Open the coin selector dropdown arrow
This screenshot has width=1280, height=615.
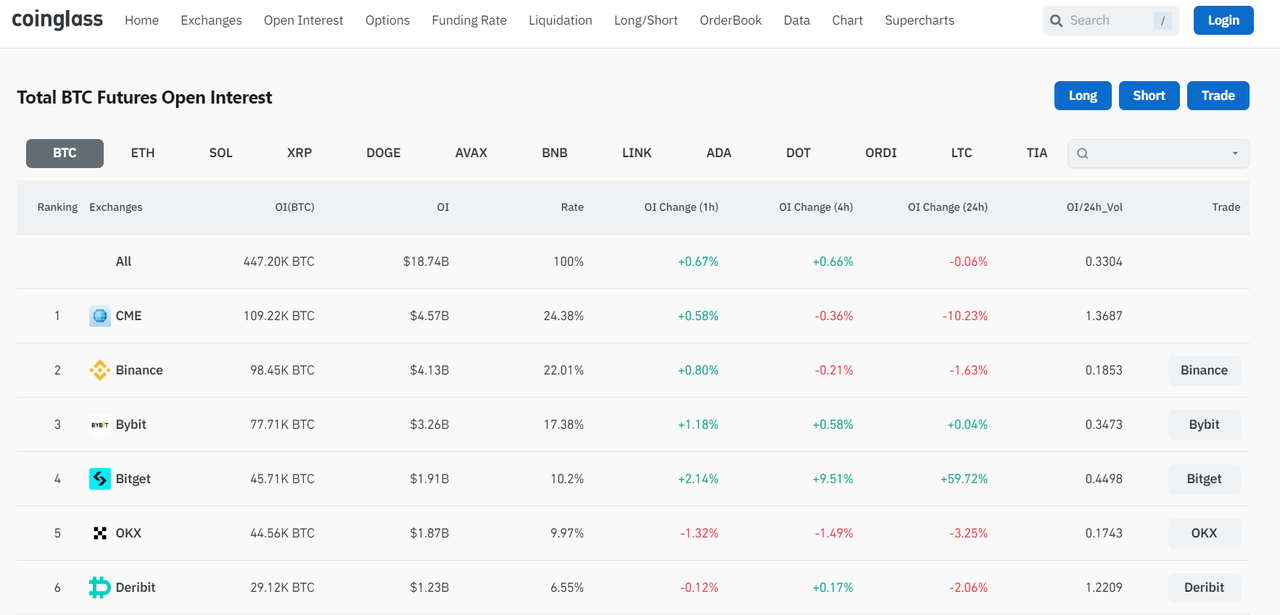point(1235,153)
